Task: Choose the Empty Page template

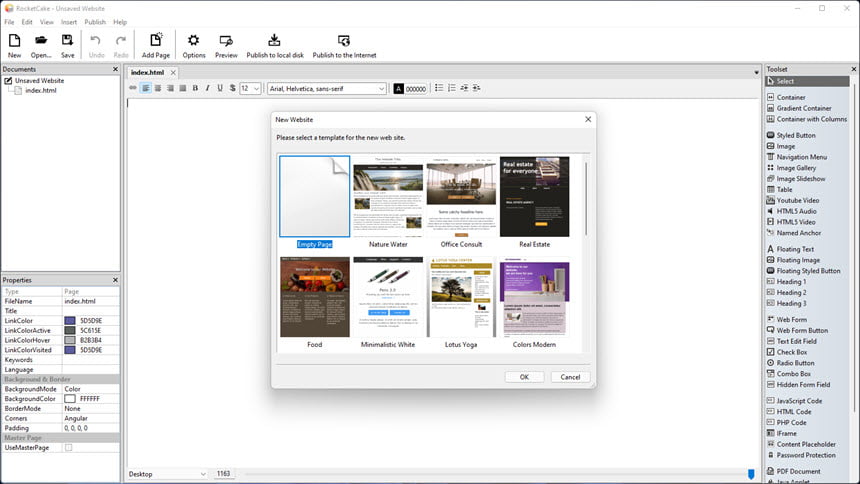Action: click(314, 202)
